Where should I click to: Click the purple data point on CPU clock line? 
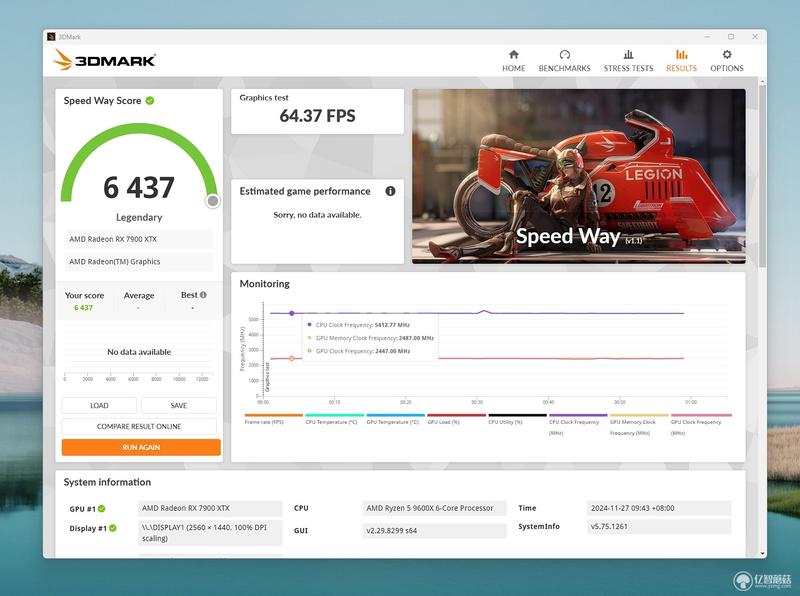(x=291, y=313)
